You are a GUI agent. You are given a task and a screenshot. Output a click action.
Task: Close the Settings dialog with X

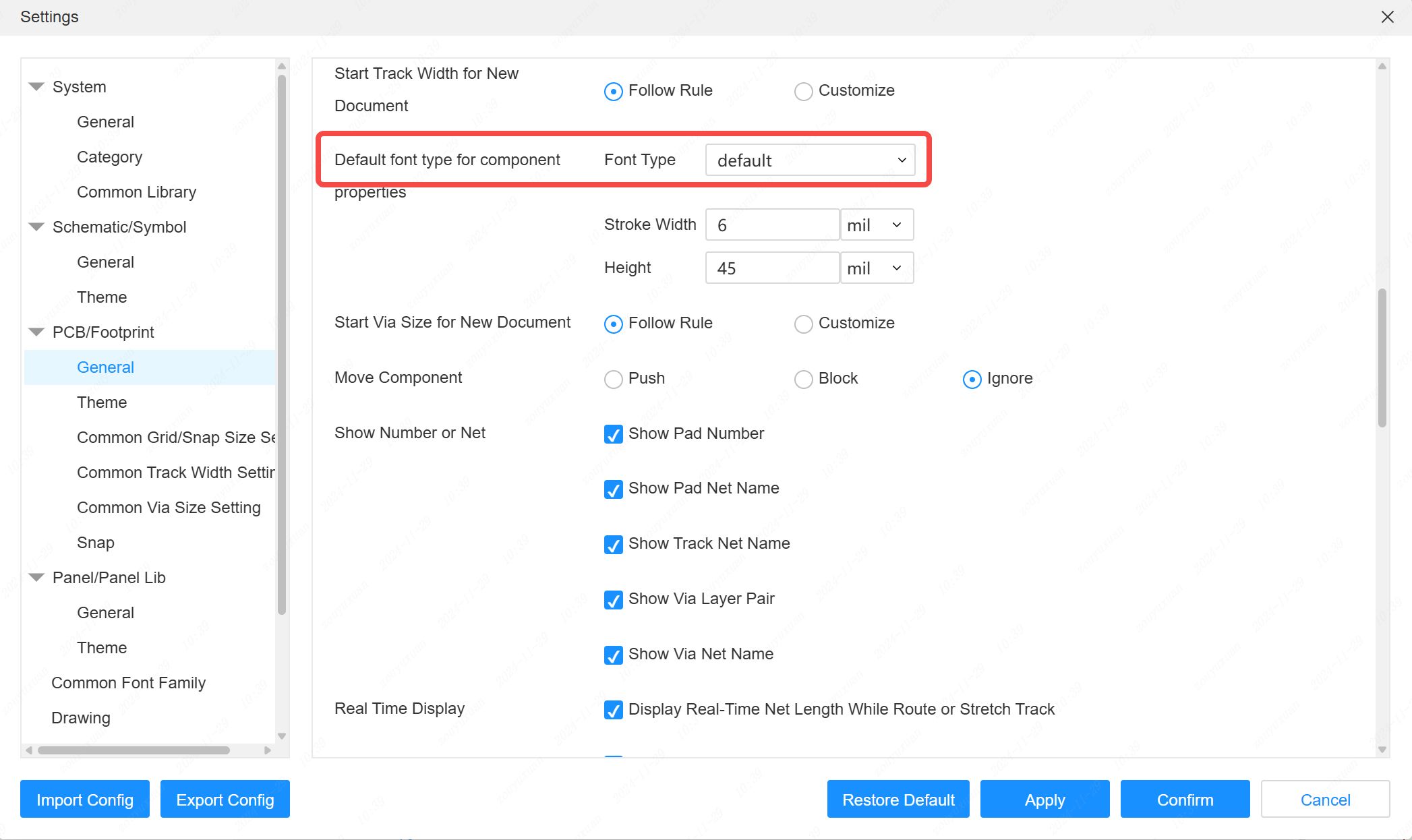tap(1387, 17)
